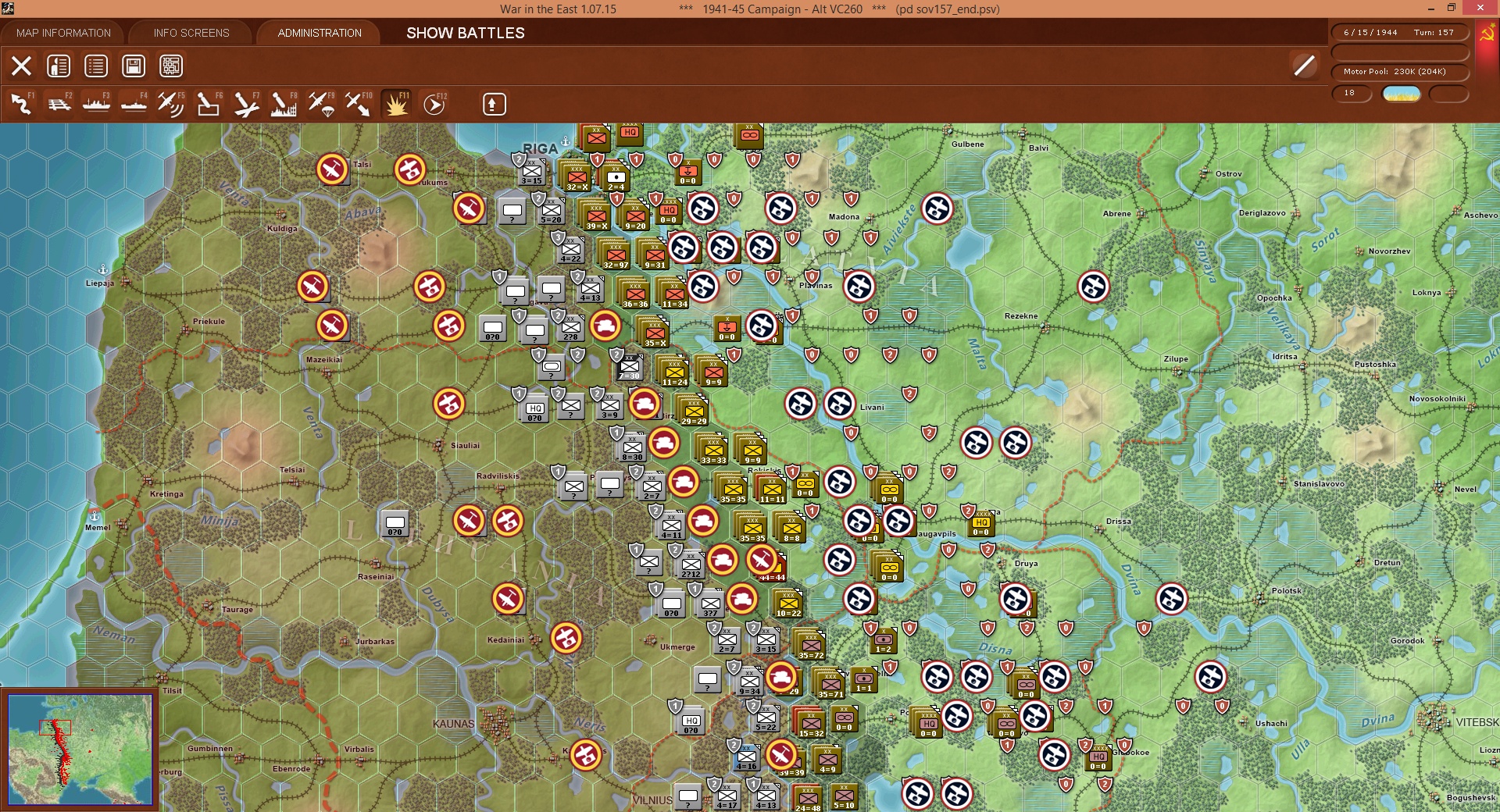Close the toolbar with the X icon
1500x812 pixels.
point(21,66)
